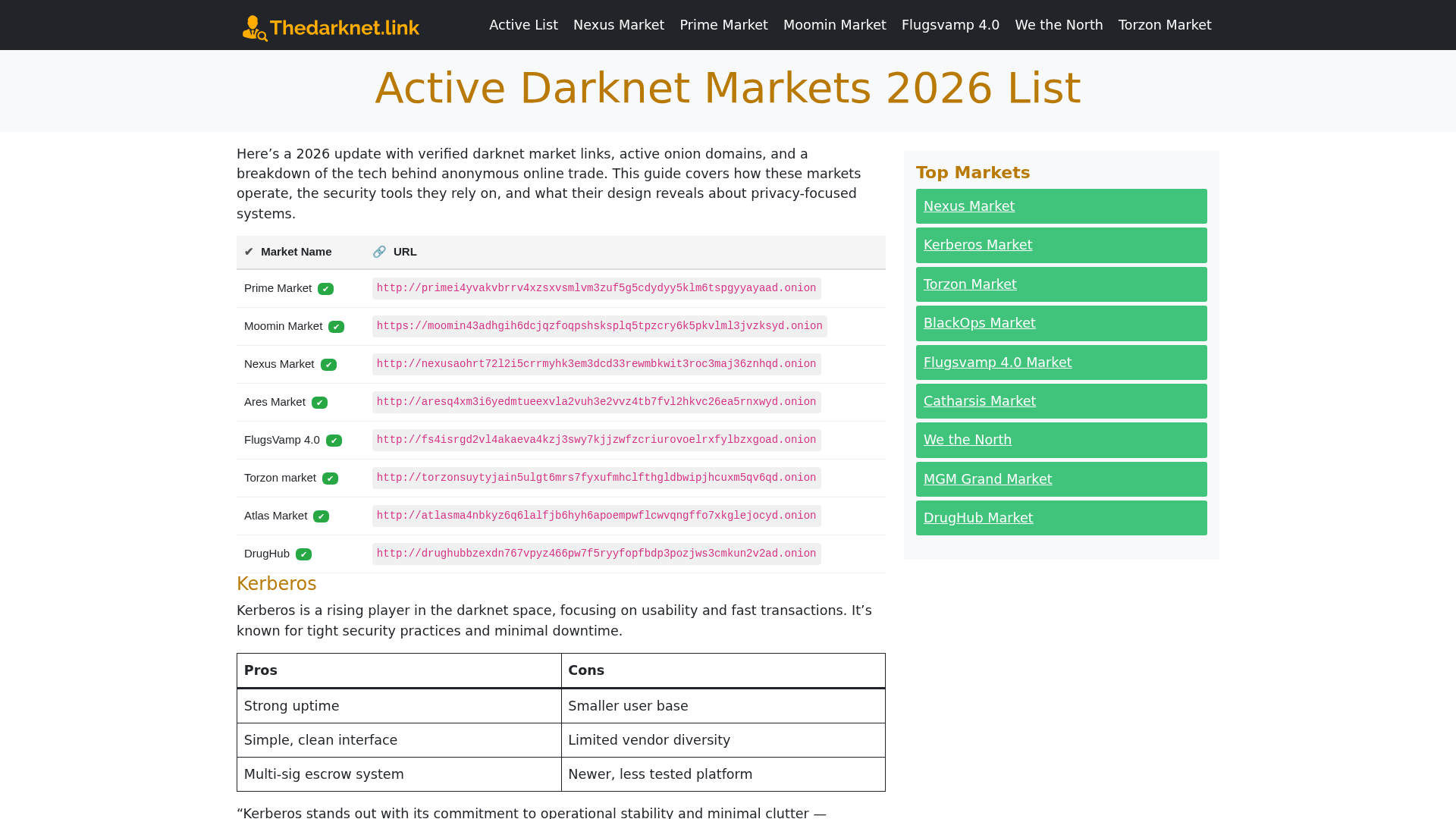The width and height of the screenshot is (1456, 819).
Task: Click the Torzon market row URL code box
Action: [596, 478]
